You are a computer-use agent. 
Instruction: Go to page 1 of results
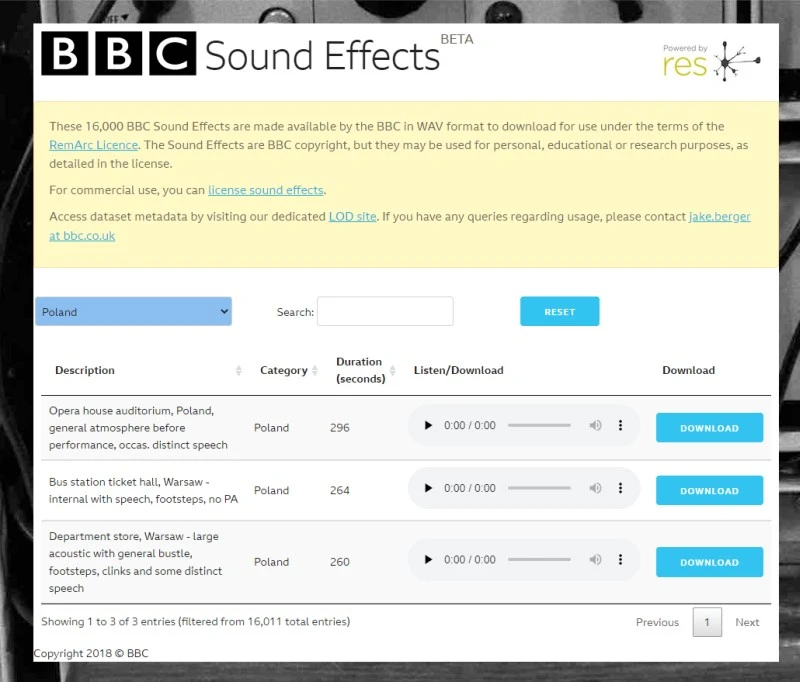707,622
